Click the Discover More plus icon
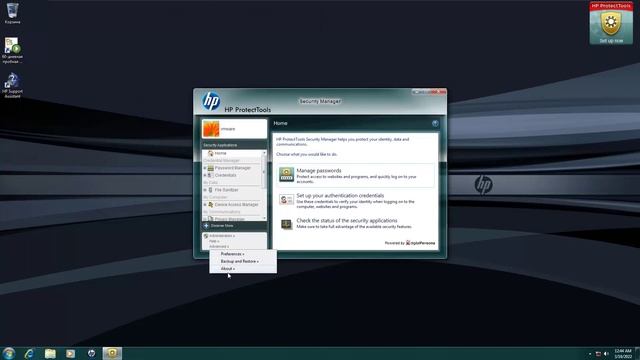Image resolution: width=640 pixels, height=360 pixels. (x=206, y=226)
